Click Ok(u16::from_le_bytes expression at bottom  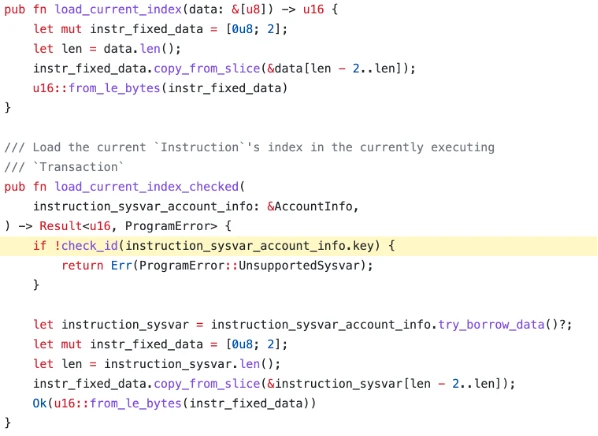pos(174,403)
